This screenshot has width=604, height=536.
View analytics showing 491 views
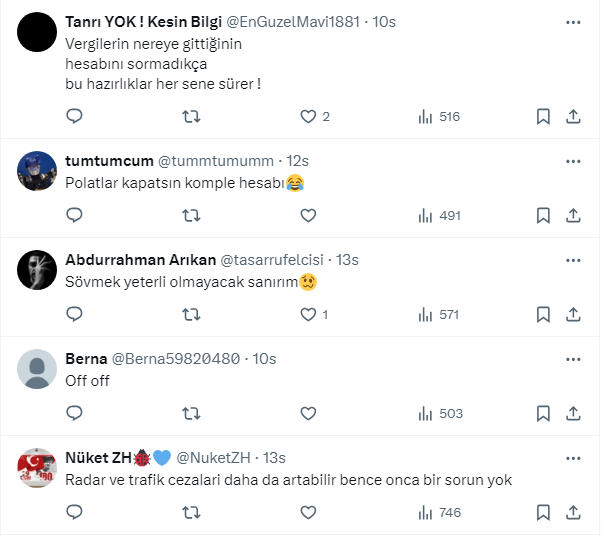tap(438, 215)
